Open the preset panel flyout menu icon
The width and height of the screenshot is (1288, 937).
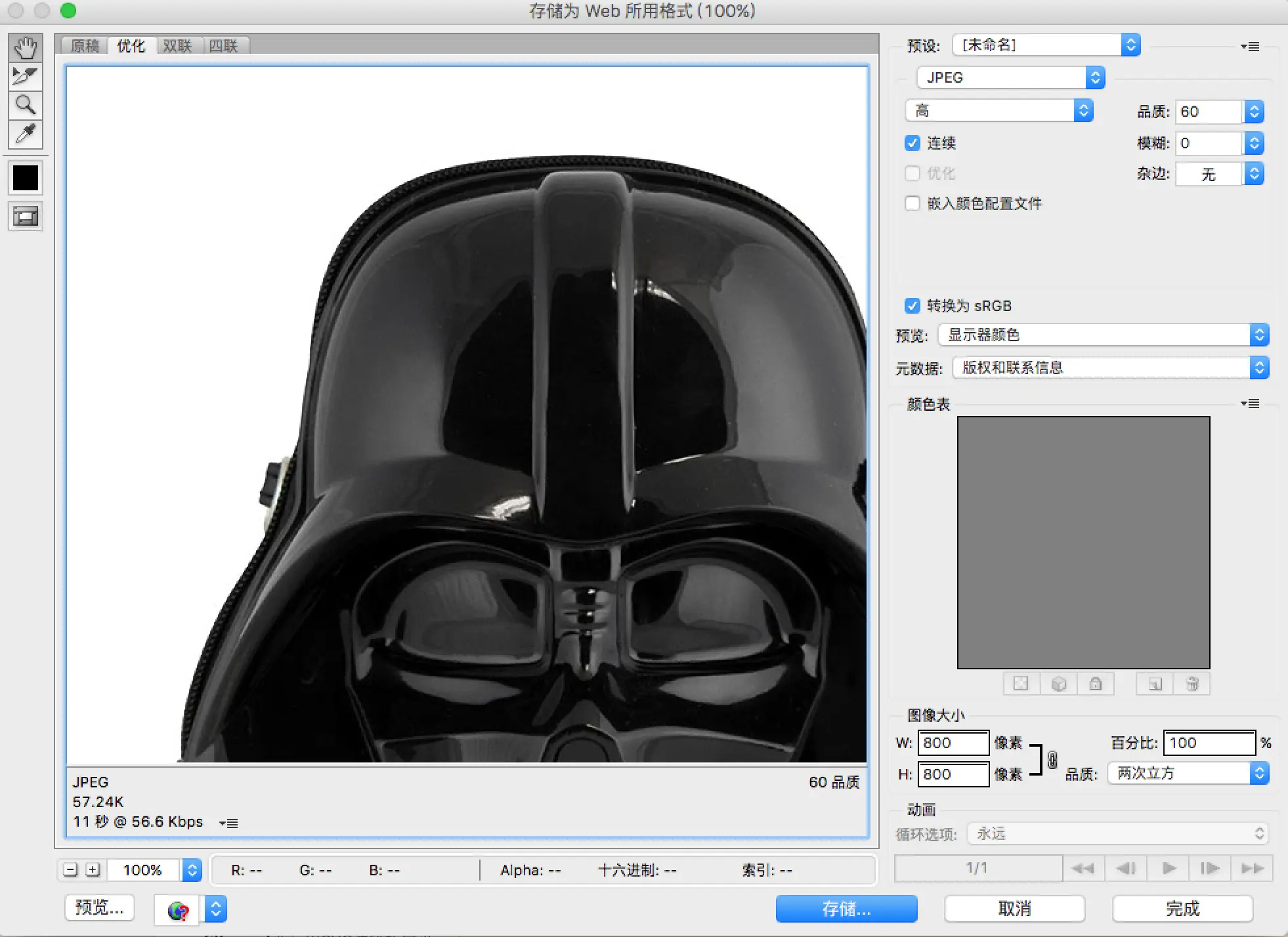1251,47
